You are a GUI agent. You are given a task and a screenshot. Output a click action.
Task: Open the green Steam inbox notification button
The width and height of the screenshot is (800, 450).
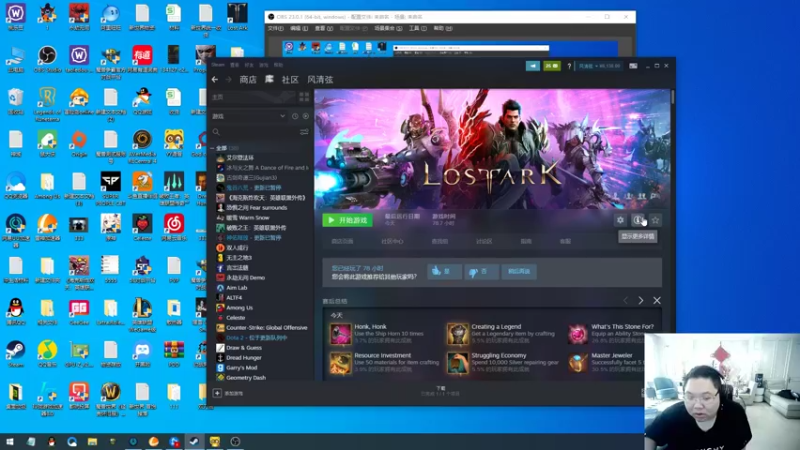click(552, 66)
